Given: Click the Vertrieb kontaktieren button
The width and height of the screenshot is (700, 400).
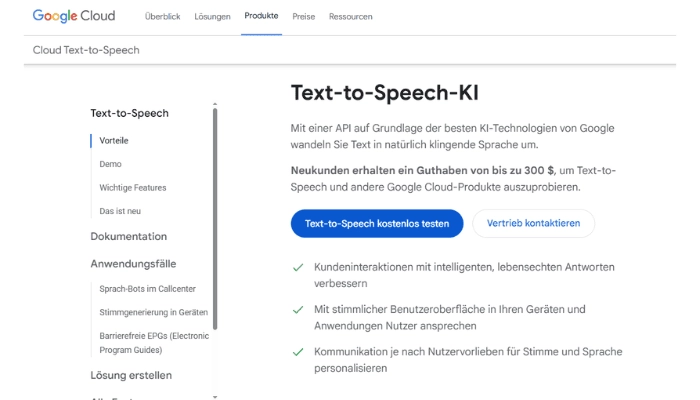Looking at the screenshot, I should pos(533,223).
